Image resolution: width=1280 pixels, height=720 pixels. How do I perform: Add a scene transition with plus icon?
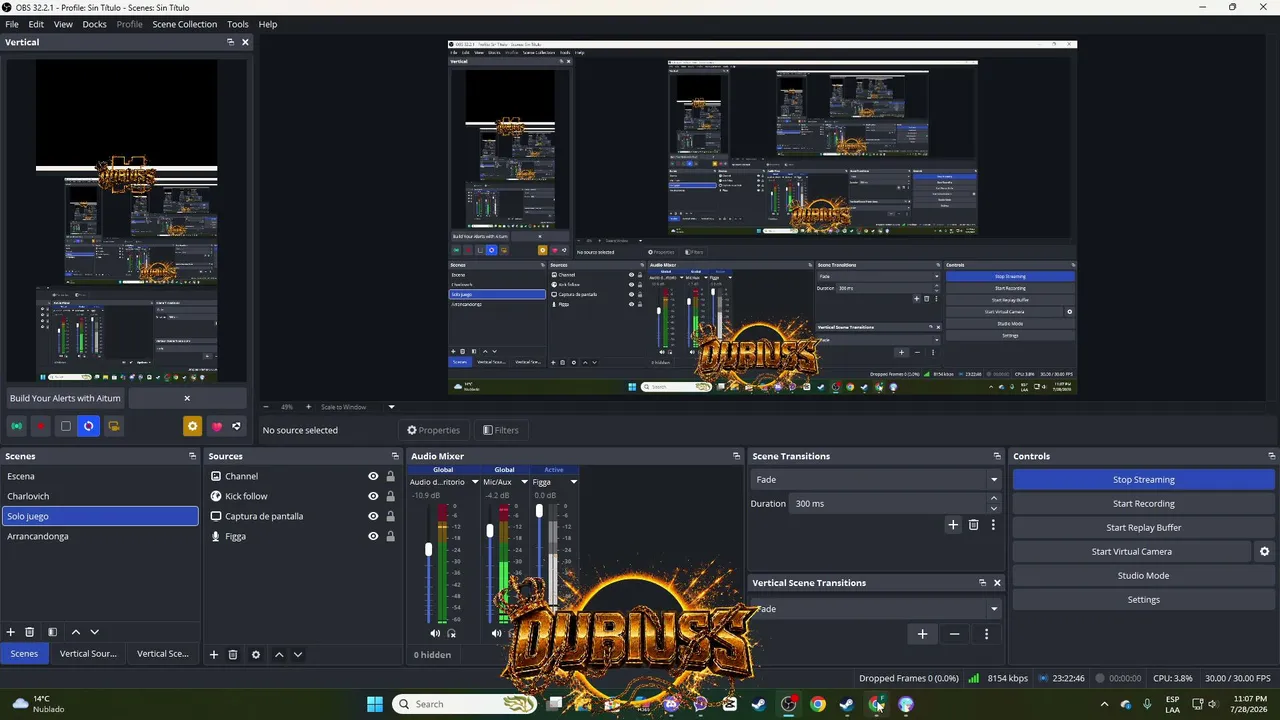coord(953,524)
